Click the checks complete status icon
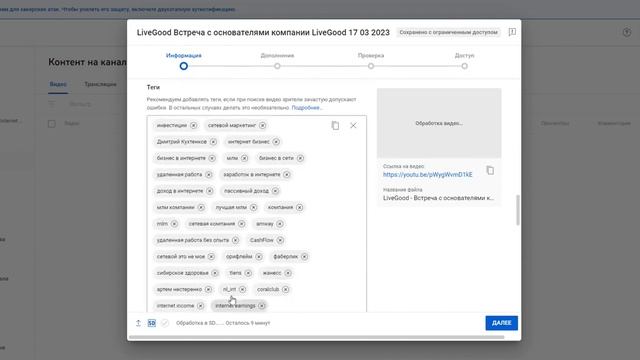 164,323
